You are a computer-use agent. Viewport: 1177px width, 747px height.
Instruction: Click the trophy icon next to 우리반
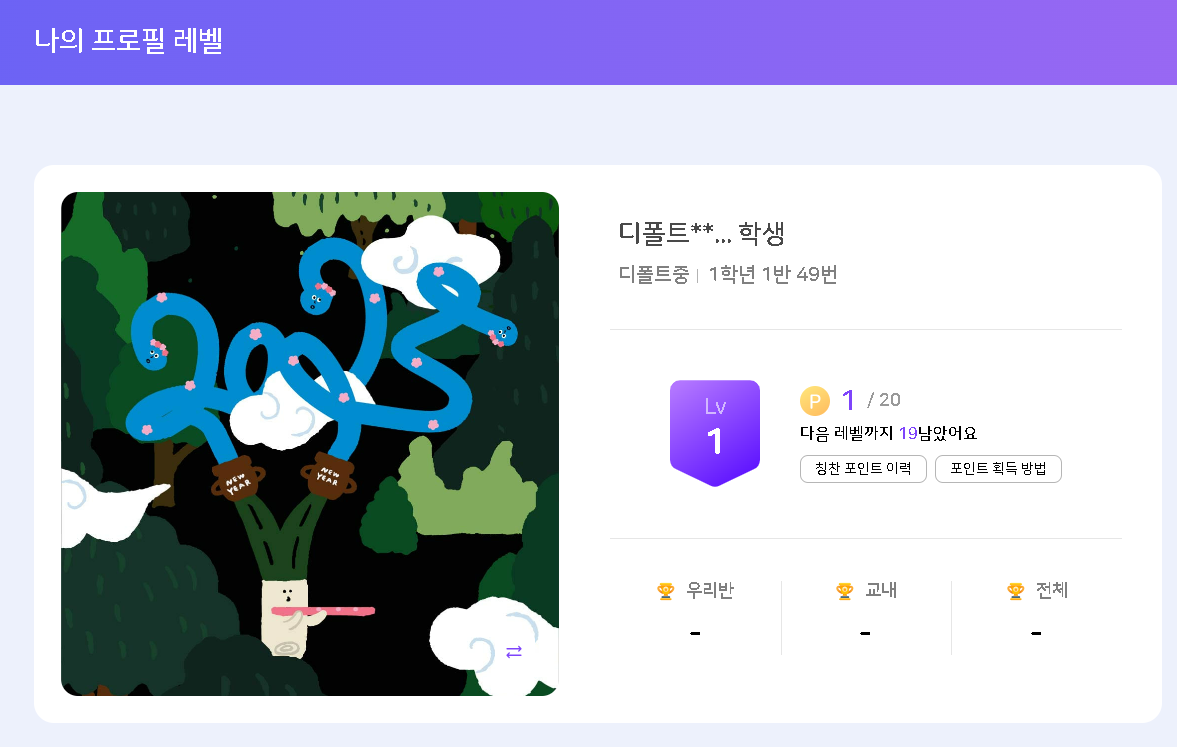pos(665,591)
